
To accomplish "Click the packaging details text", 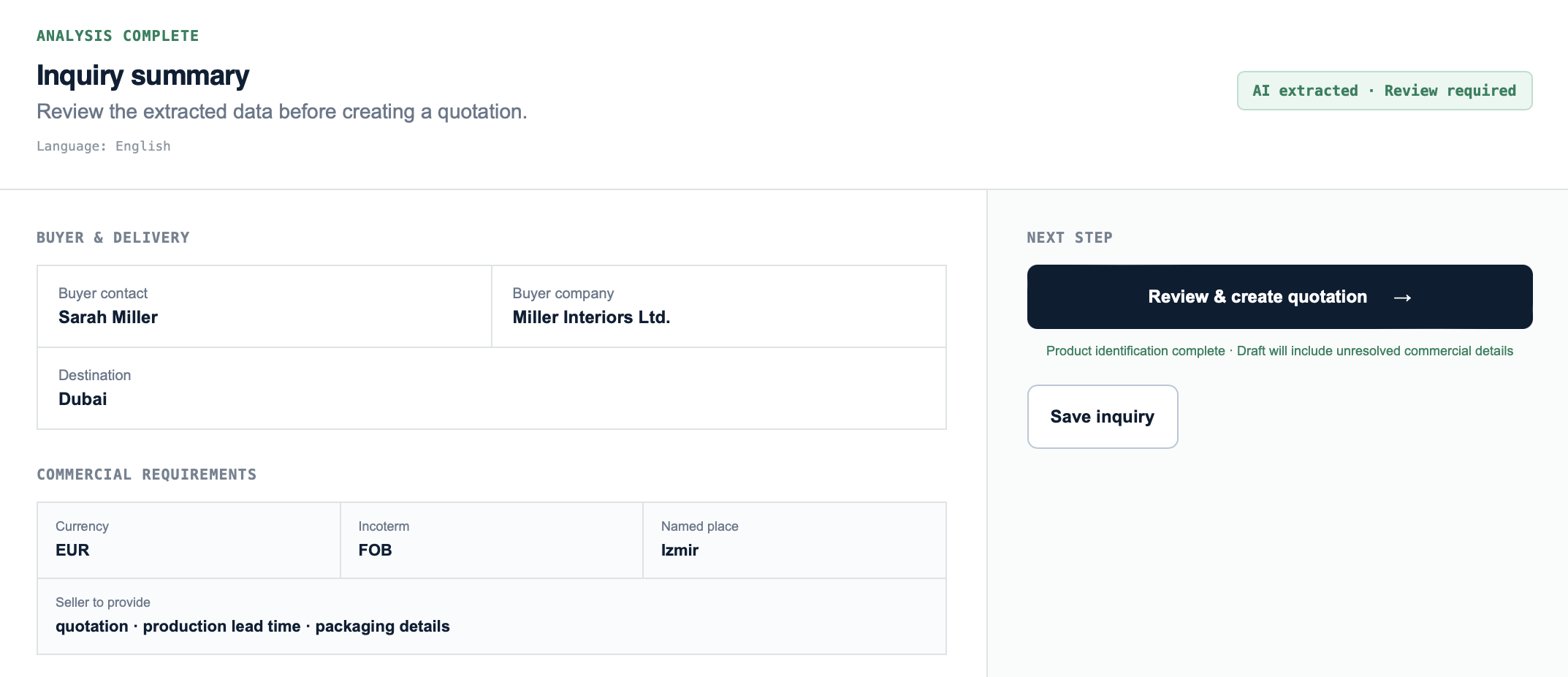I will tap(382, 627).
